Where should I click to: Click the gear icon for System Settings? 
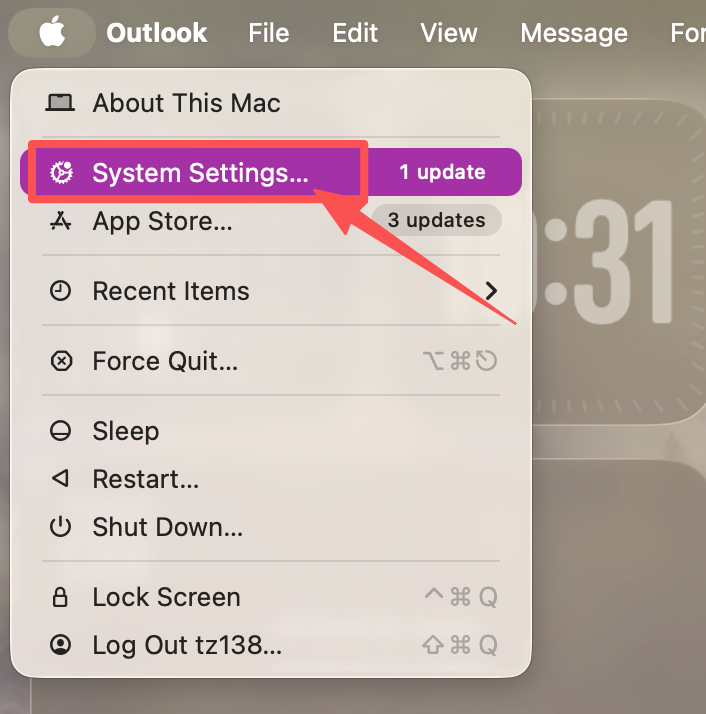click(x=61, y=173)
